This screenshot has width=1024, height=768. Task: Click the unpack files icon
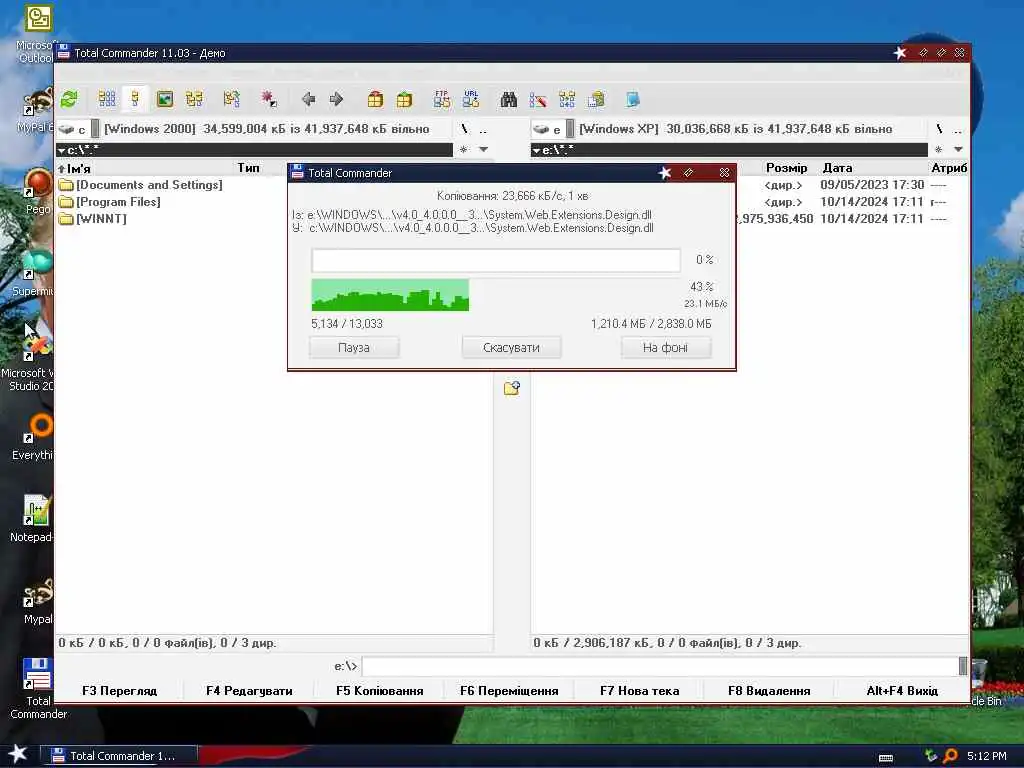point(404,99)
